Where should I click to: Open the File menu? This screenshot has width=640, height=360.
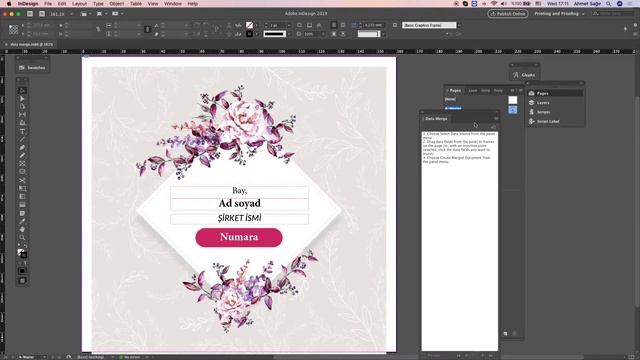coord(48,4)
